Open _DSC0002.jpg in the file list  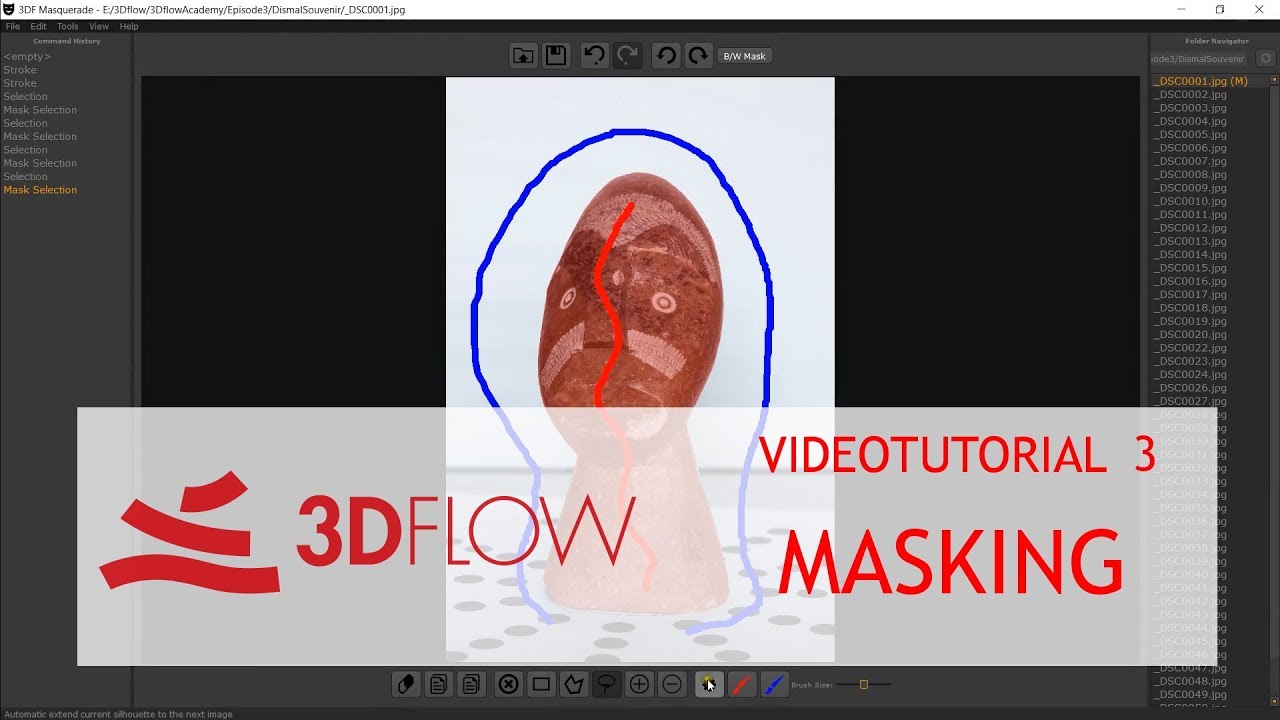pyautogui.click(x=1190, y=94)
